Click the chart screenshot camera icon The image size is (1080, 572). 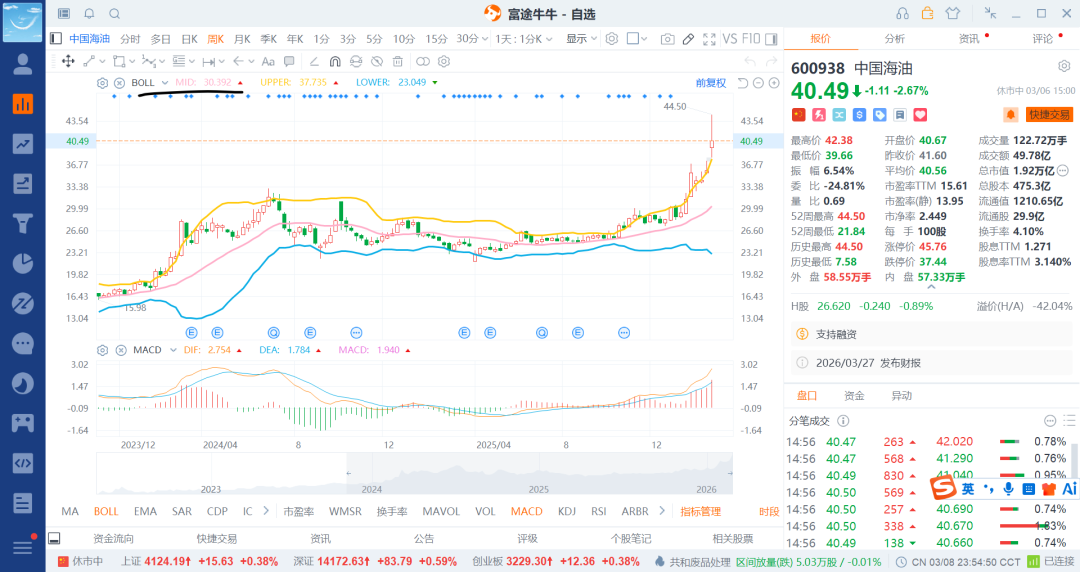(x=667, y=39)
